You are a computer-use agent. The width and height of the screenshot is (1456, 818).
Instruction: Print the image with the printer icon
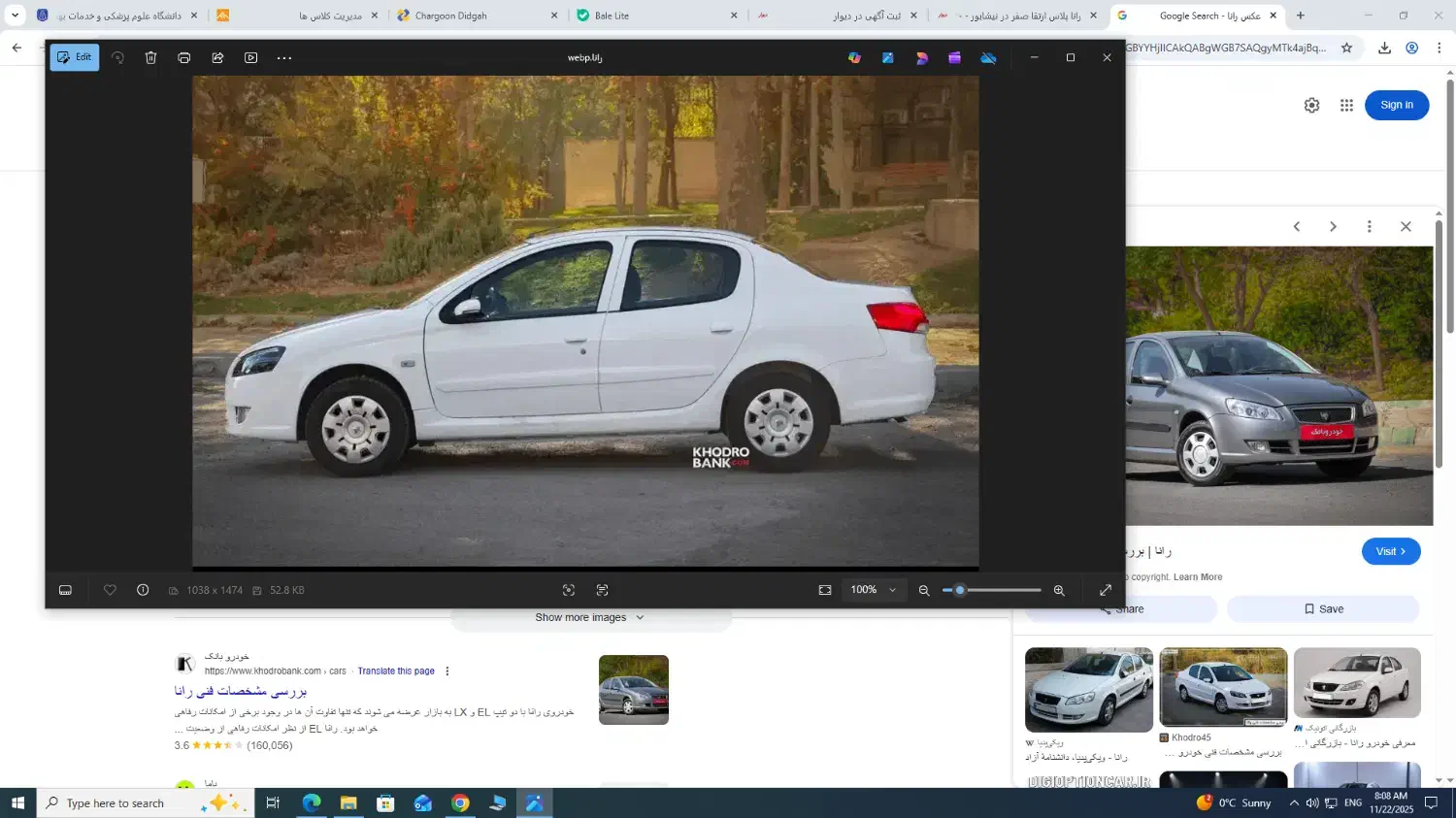tap(183, 57)
